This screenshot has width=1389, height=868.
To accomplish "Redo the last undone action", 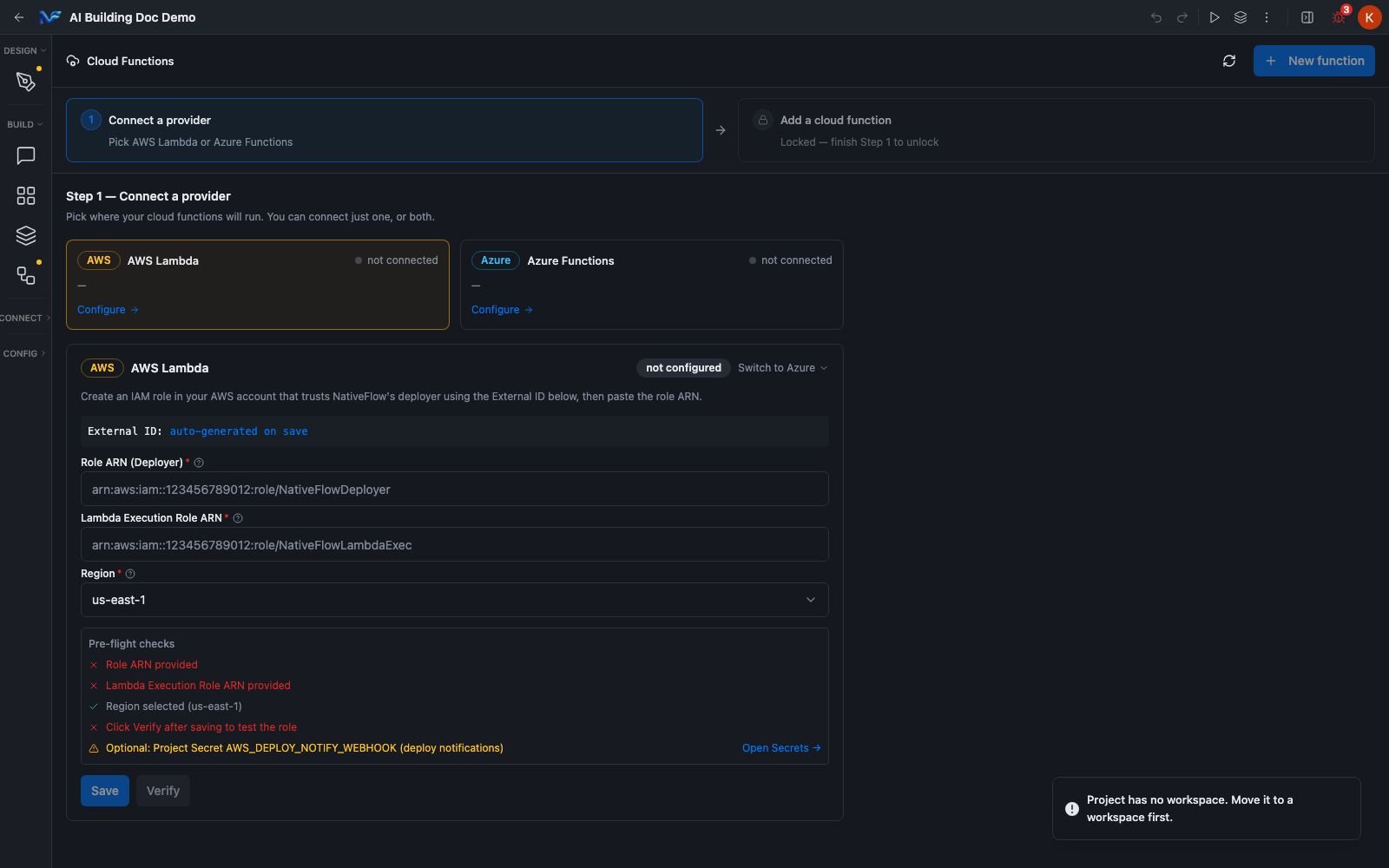I will point(1182,17).
